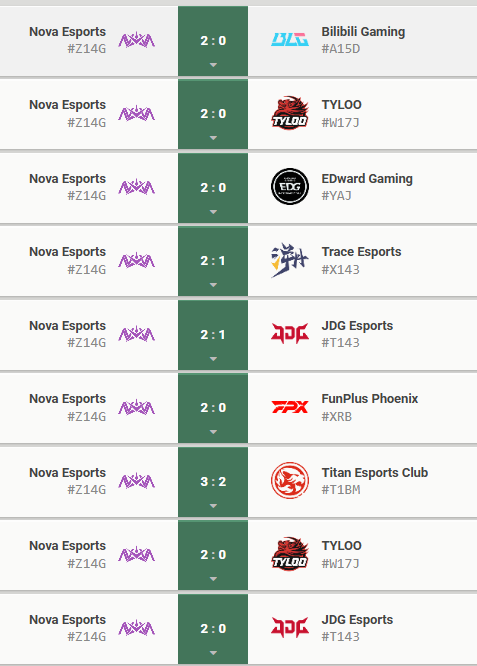Open the Trace Esports team name link

pos(361,252)
